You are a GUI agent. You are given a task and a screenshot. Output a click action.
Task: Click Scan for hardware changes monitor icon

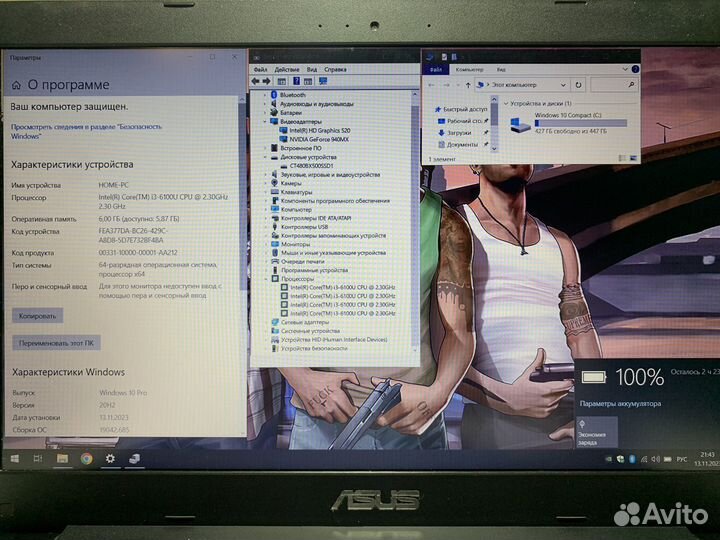(x=323, y=81)
